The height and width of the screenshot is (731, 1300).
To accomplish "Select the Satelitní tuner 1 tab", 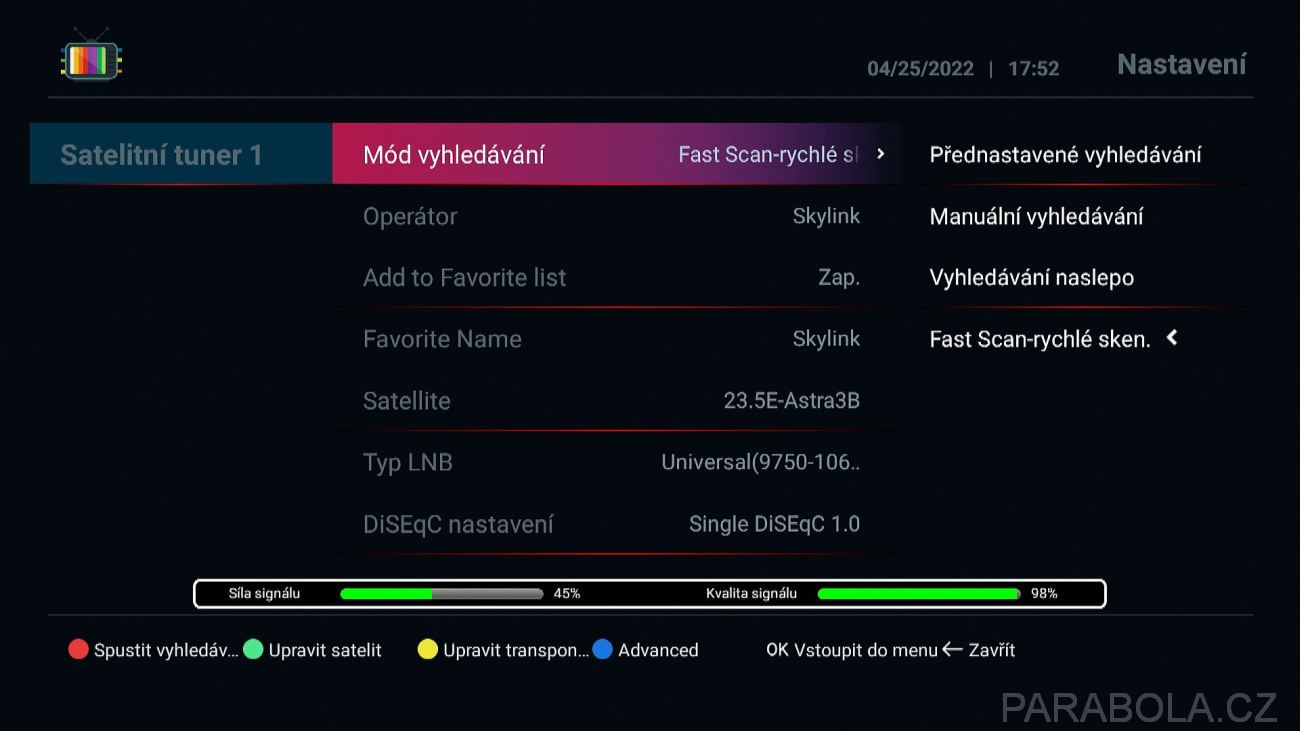I will (181, 154).
